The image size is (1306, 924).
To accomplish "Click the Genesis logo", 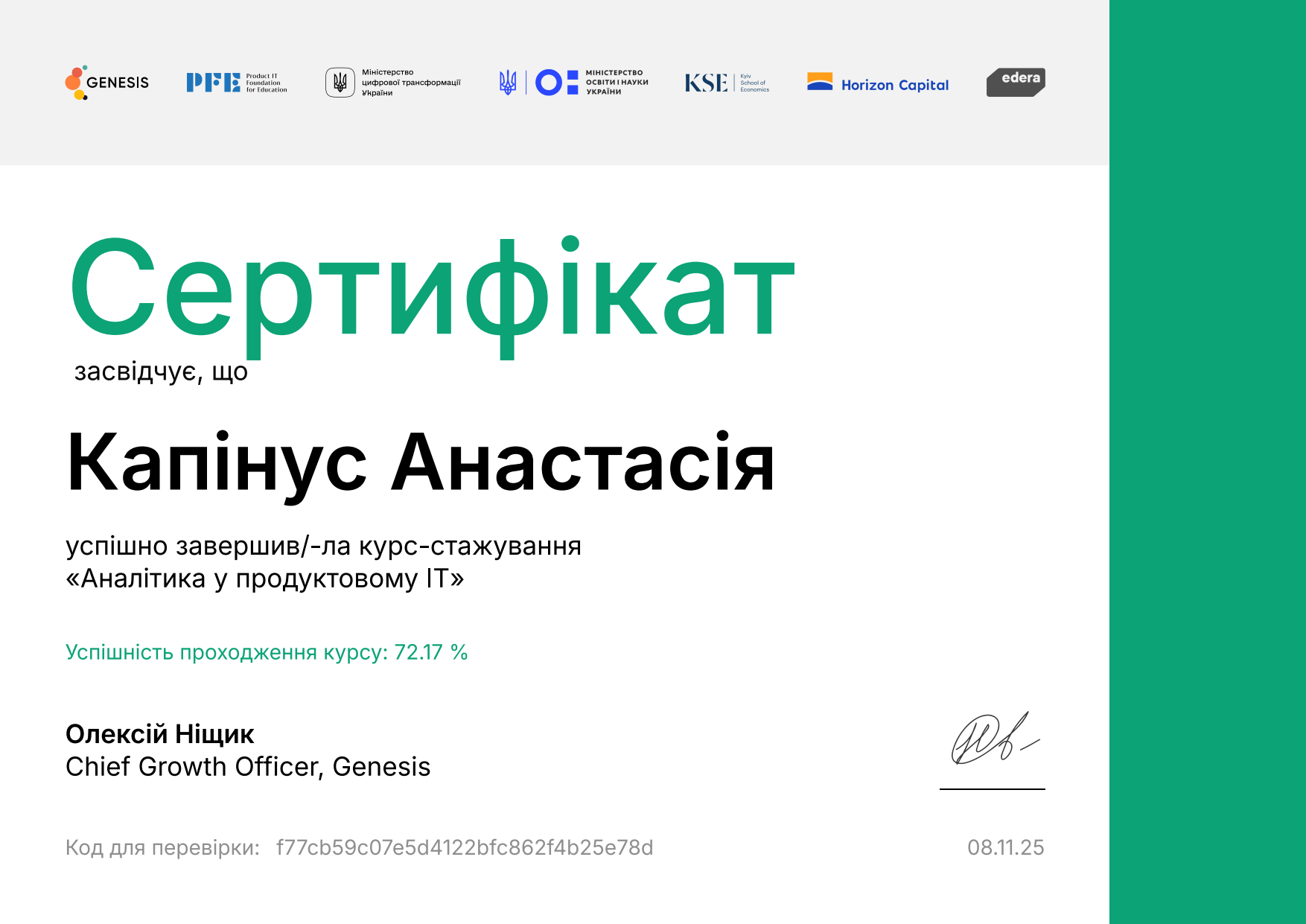I will 106,83.
